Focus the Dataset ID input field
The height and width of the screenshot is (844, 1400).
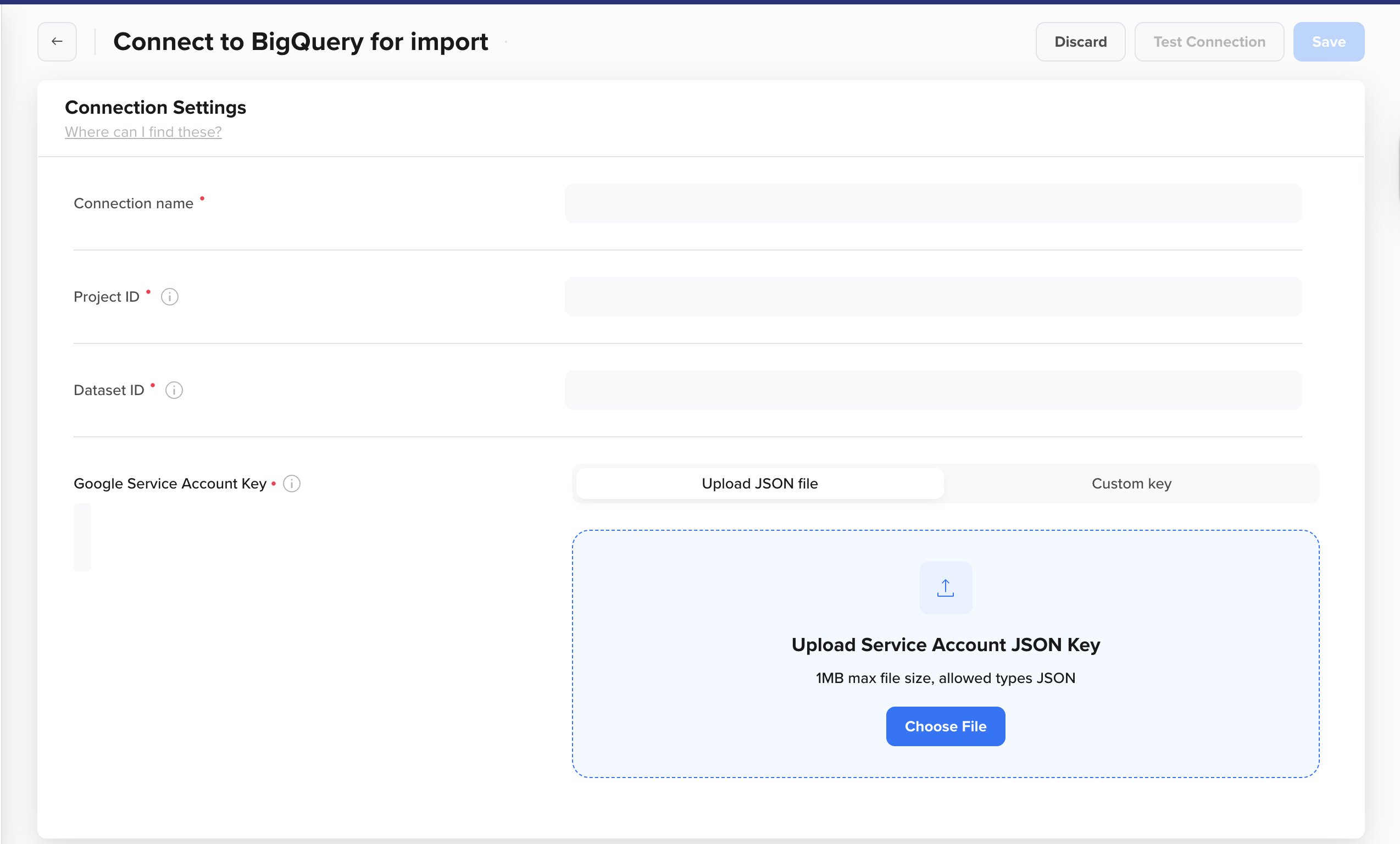tap(933, 391)
